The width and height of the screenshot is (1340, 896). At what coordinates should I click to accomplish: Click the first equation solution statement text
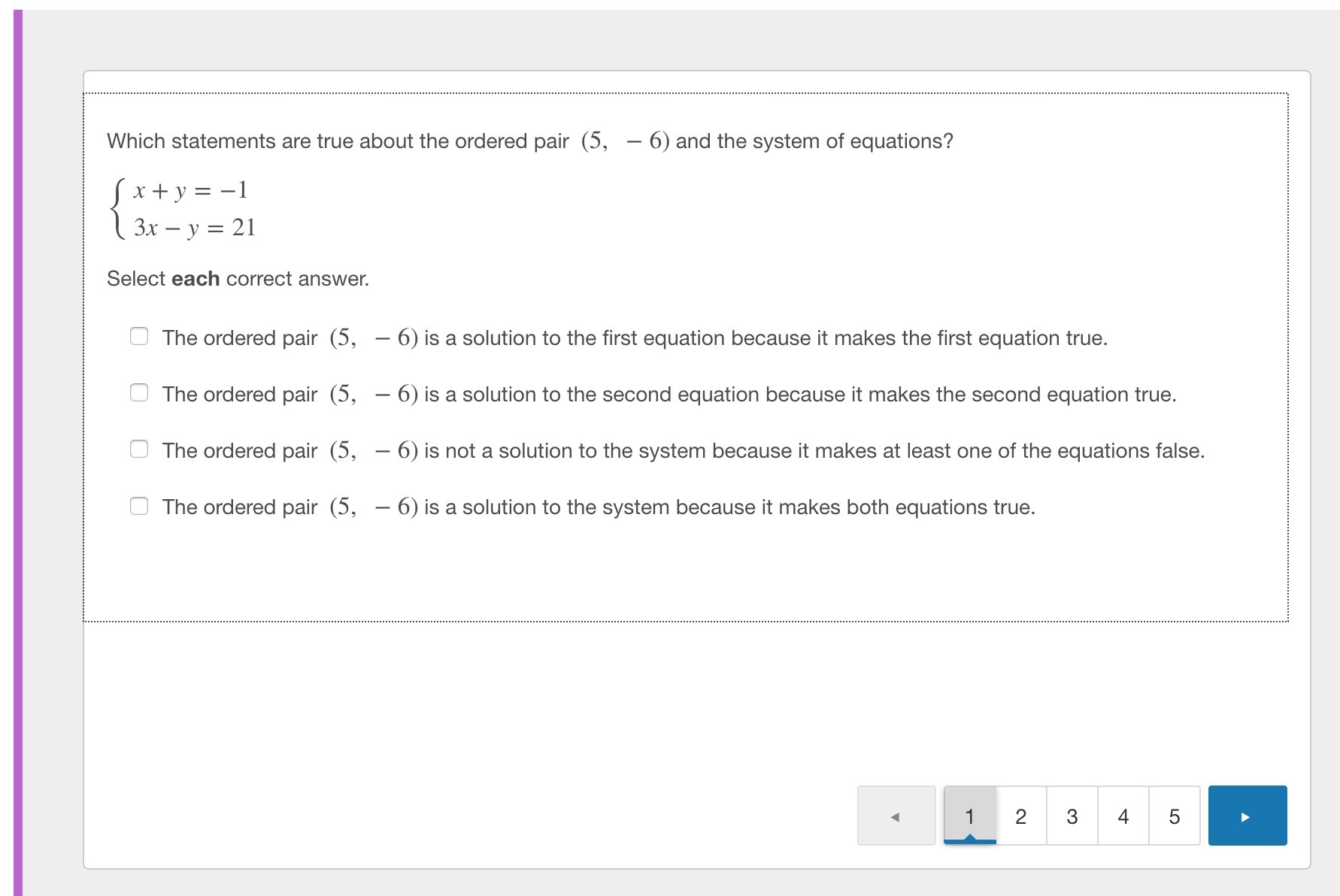coord(635,338)
